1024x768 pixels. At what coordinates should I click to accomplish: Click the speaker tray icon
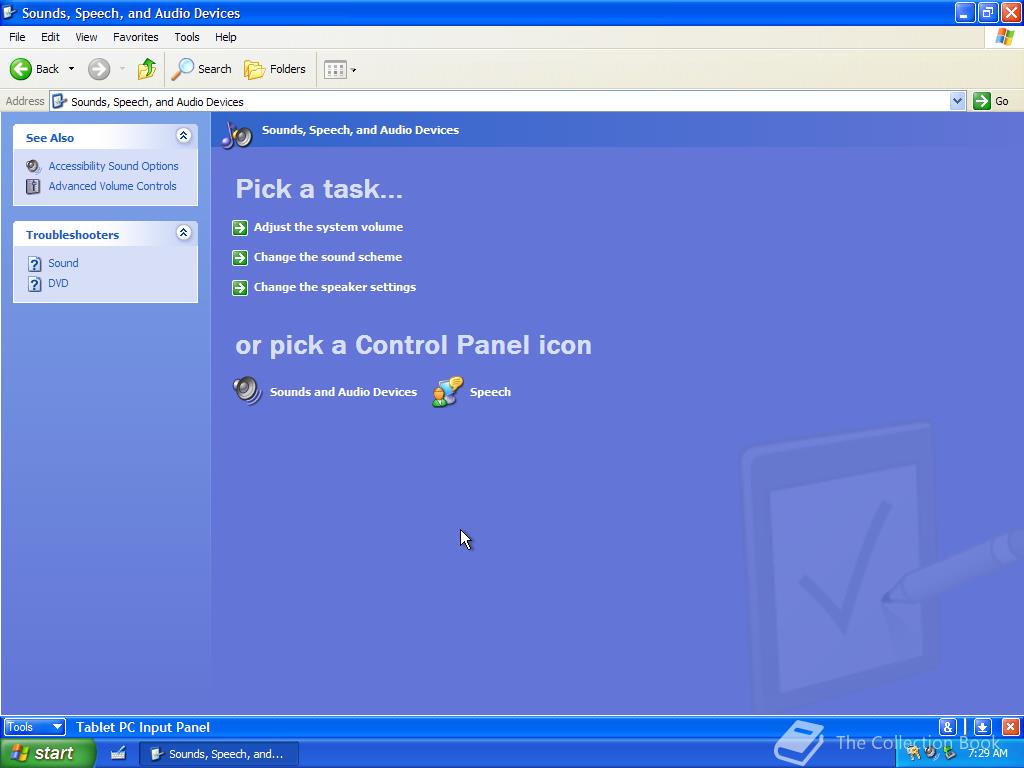point(931,753)
